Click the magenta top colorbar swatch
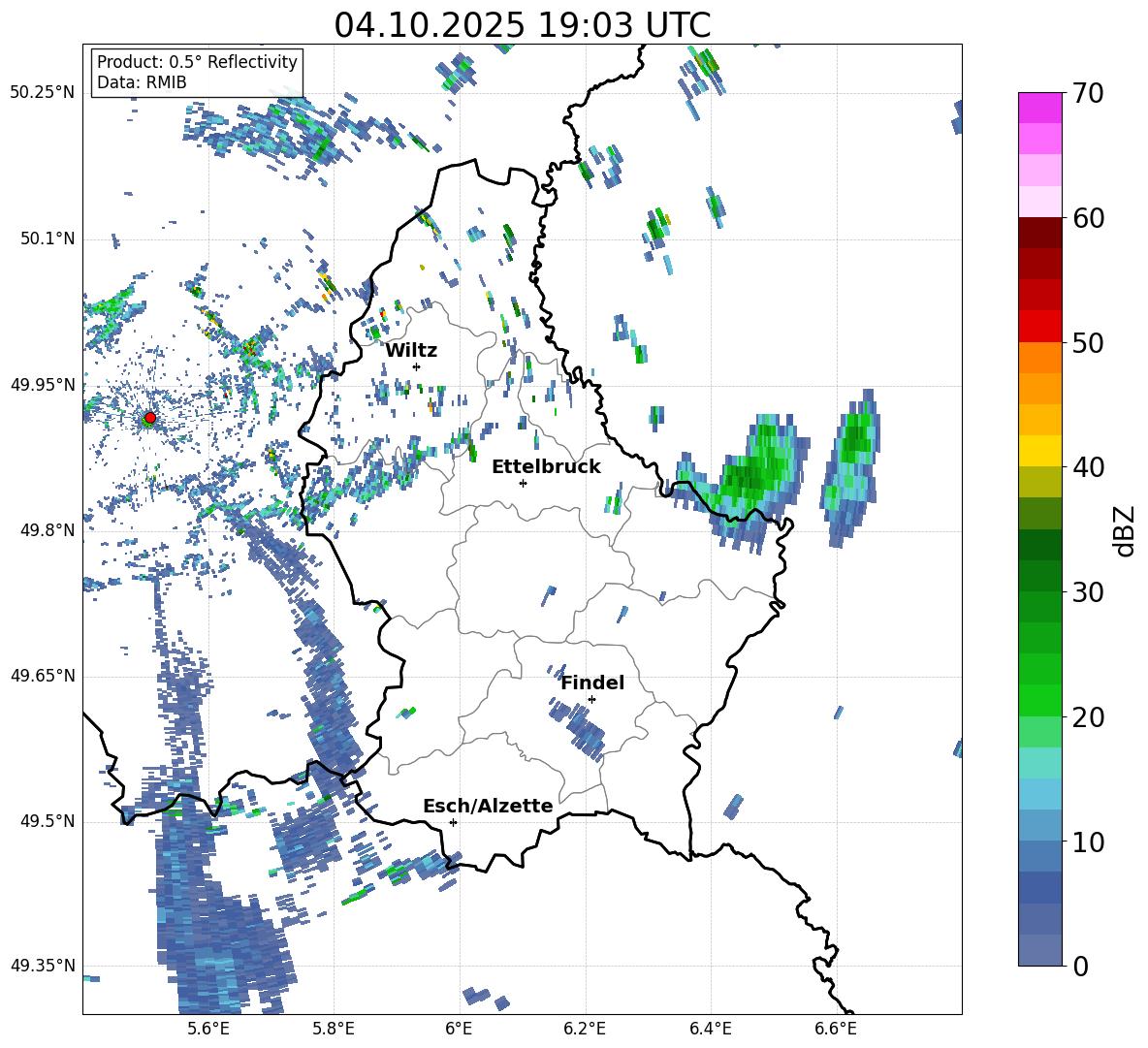Image resolution: width=1148 pixels, height=1048 pixels. pyautogui.click(x=1039, y=108)
